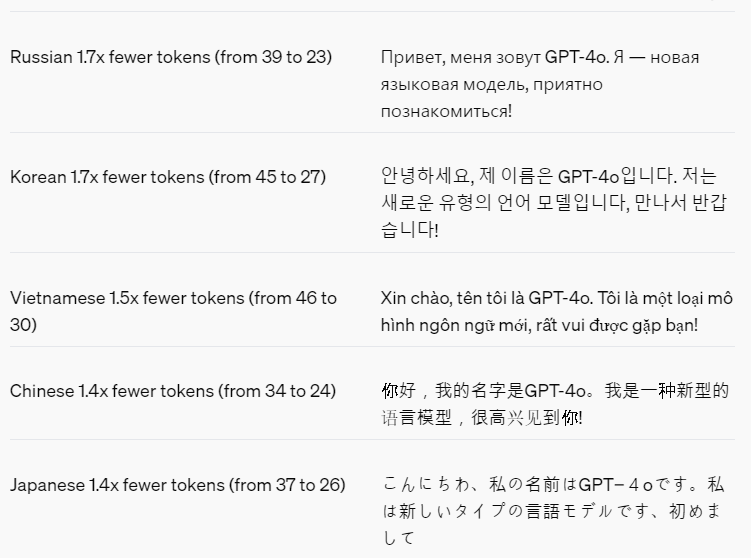Click '(from 45 to 27)' in Korean row
This screenshot has height=558, width=751.
point(267,177)
